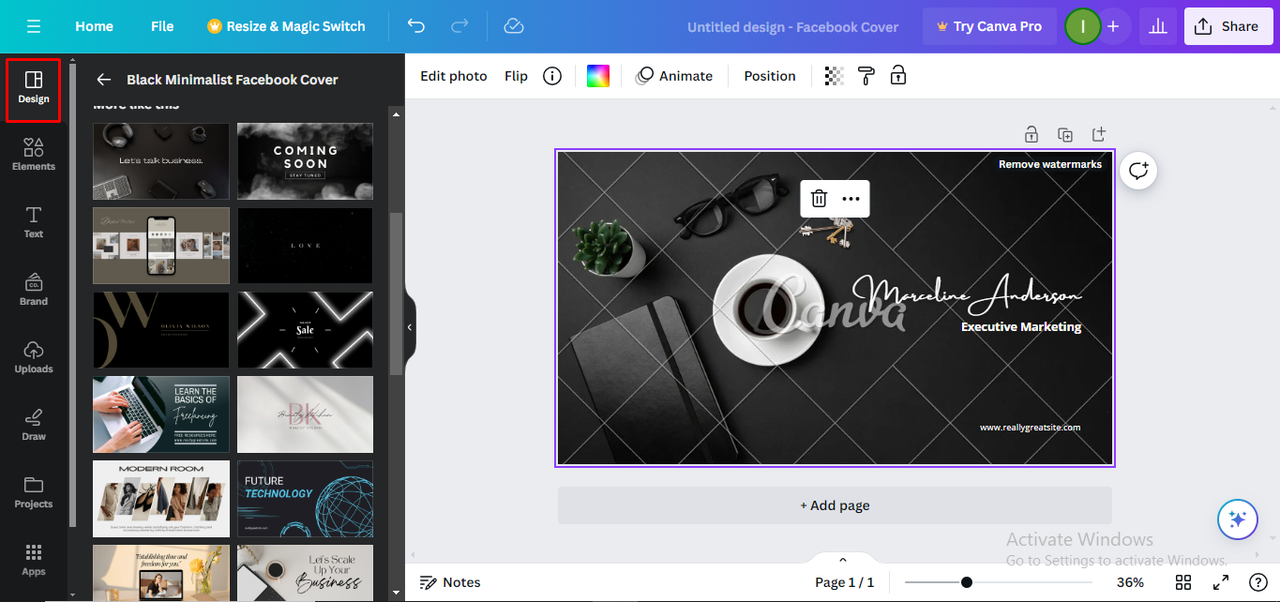Open the Magic assistant sparkle button

[1237, 519]
